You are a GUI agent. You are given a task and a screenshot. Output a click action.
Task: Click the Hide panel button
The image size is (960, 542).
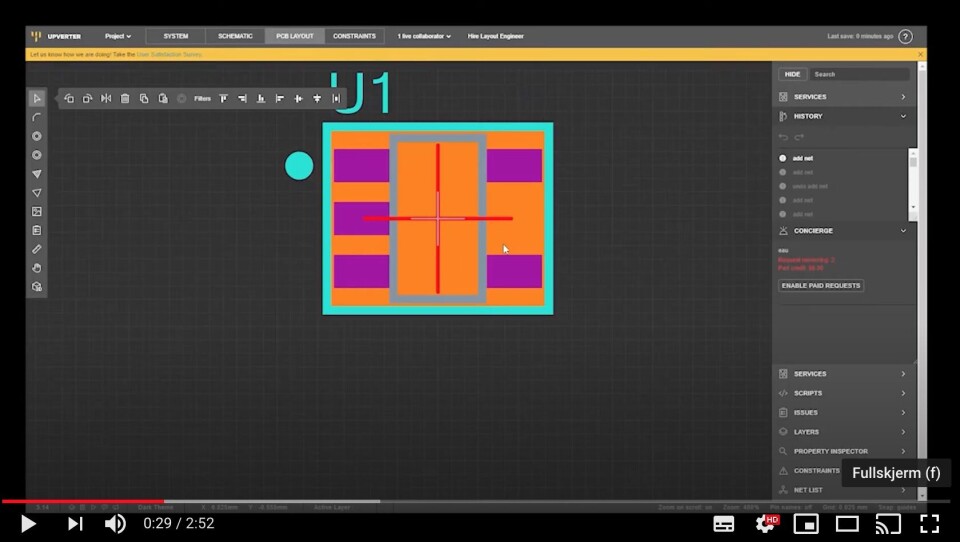[x=792, y=74]
